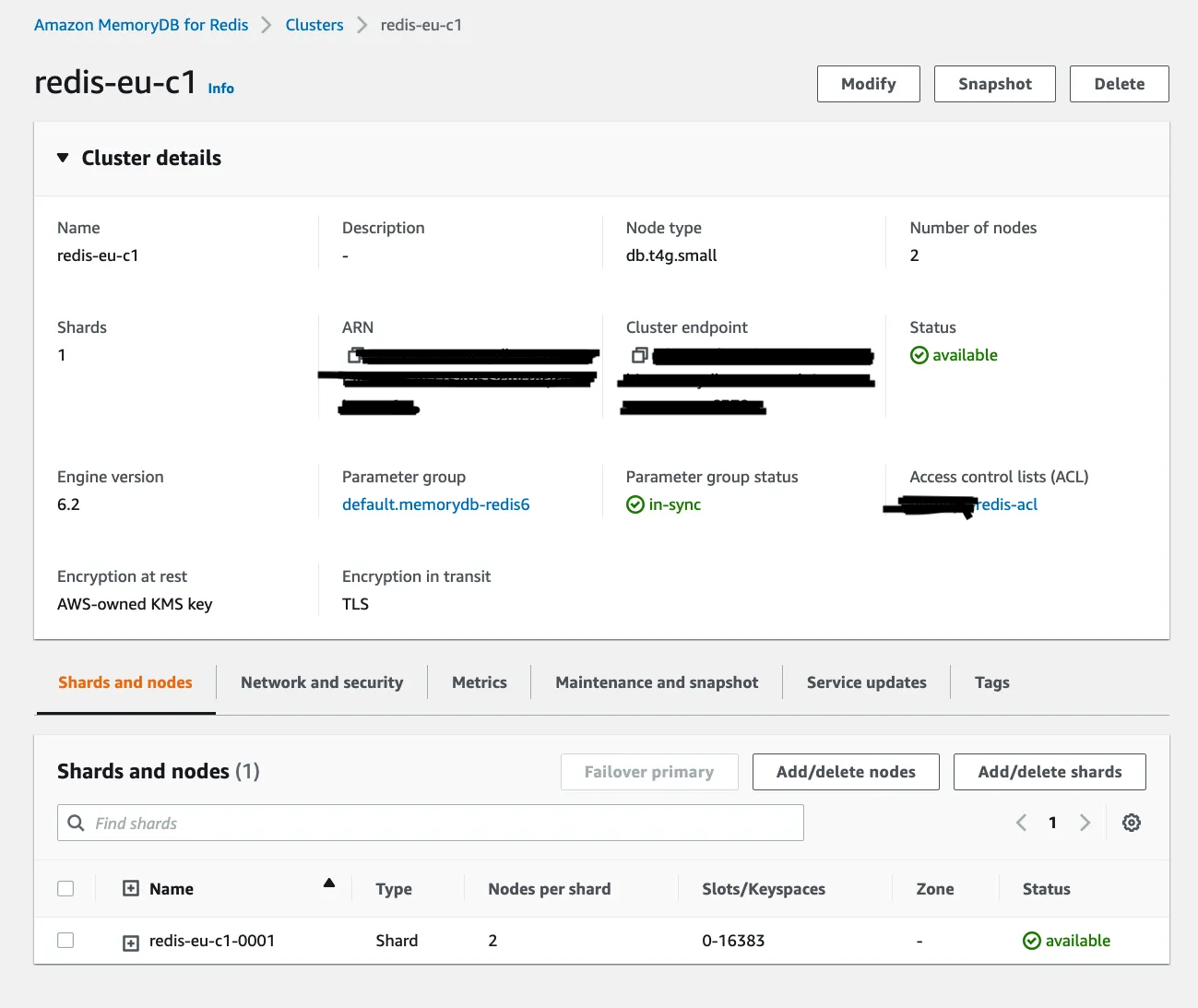View the Tags tab
Viewport: 1198px width, 1008px height.
point(992,682)
